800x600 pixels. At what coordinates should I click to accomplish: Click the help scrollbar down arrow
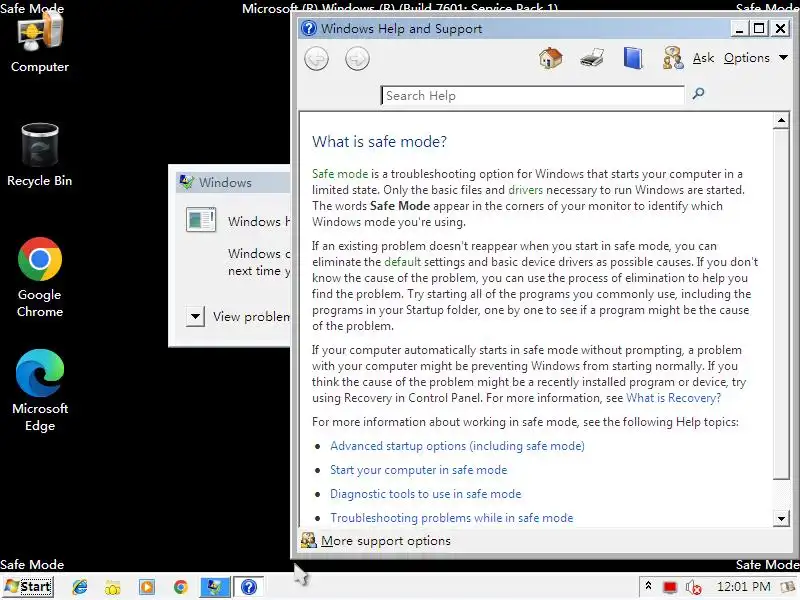coord(781,519)
